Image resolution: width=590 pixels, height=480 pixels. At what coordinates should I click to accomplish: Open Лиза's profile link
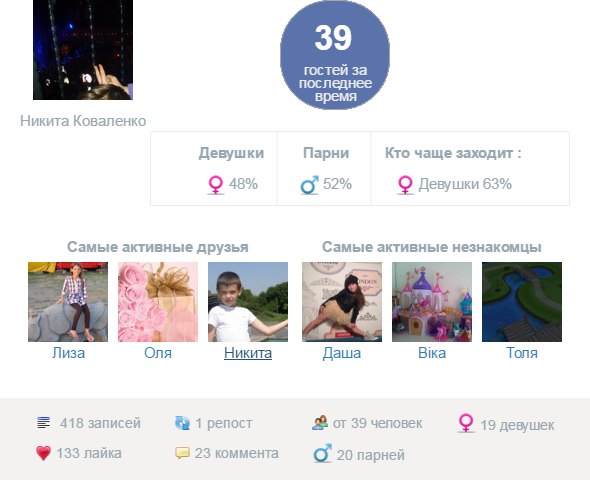click(68, 353)
